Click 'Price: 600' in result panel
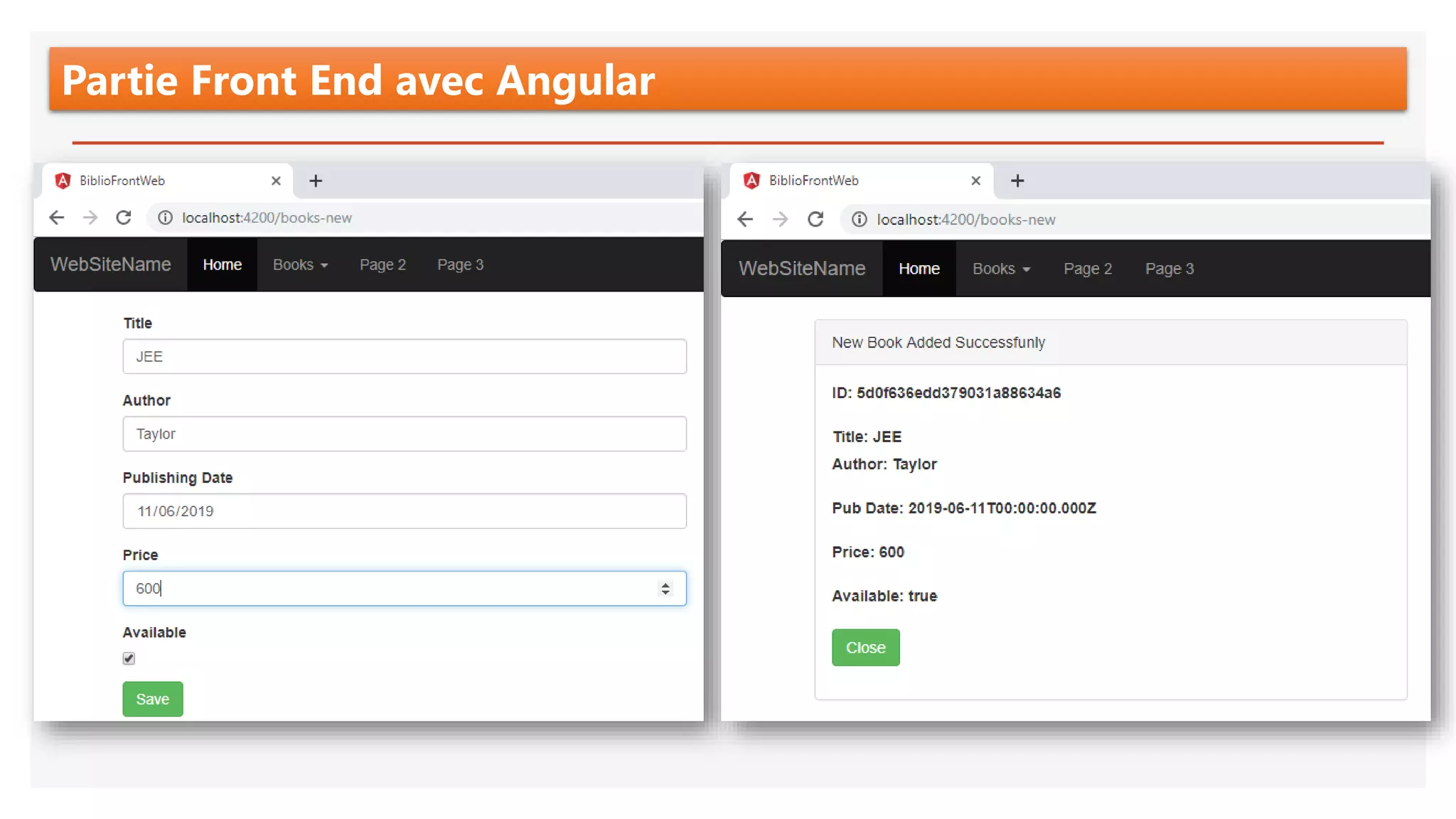This screenshot has width=1456, height=819. 868,552
